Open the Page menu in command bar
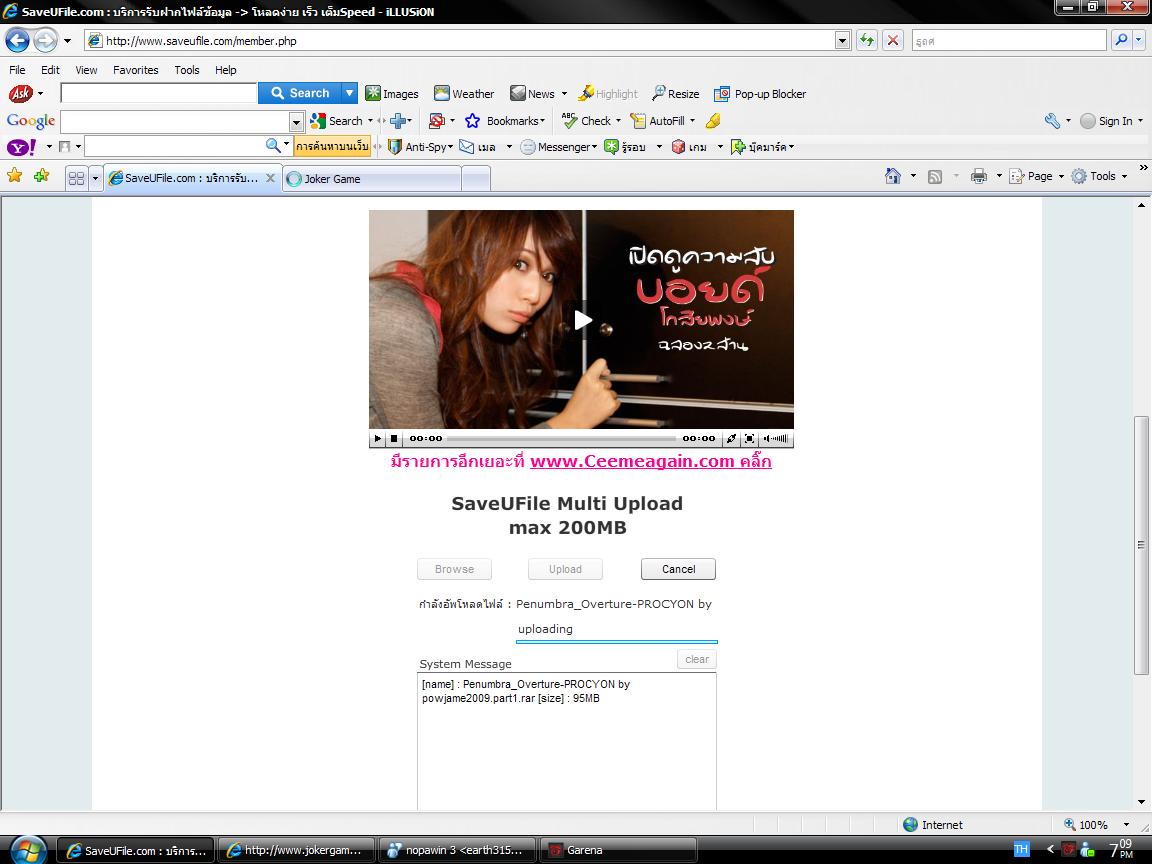 pos(1036,176)
